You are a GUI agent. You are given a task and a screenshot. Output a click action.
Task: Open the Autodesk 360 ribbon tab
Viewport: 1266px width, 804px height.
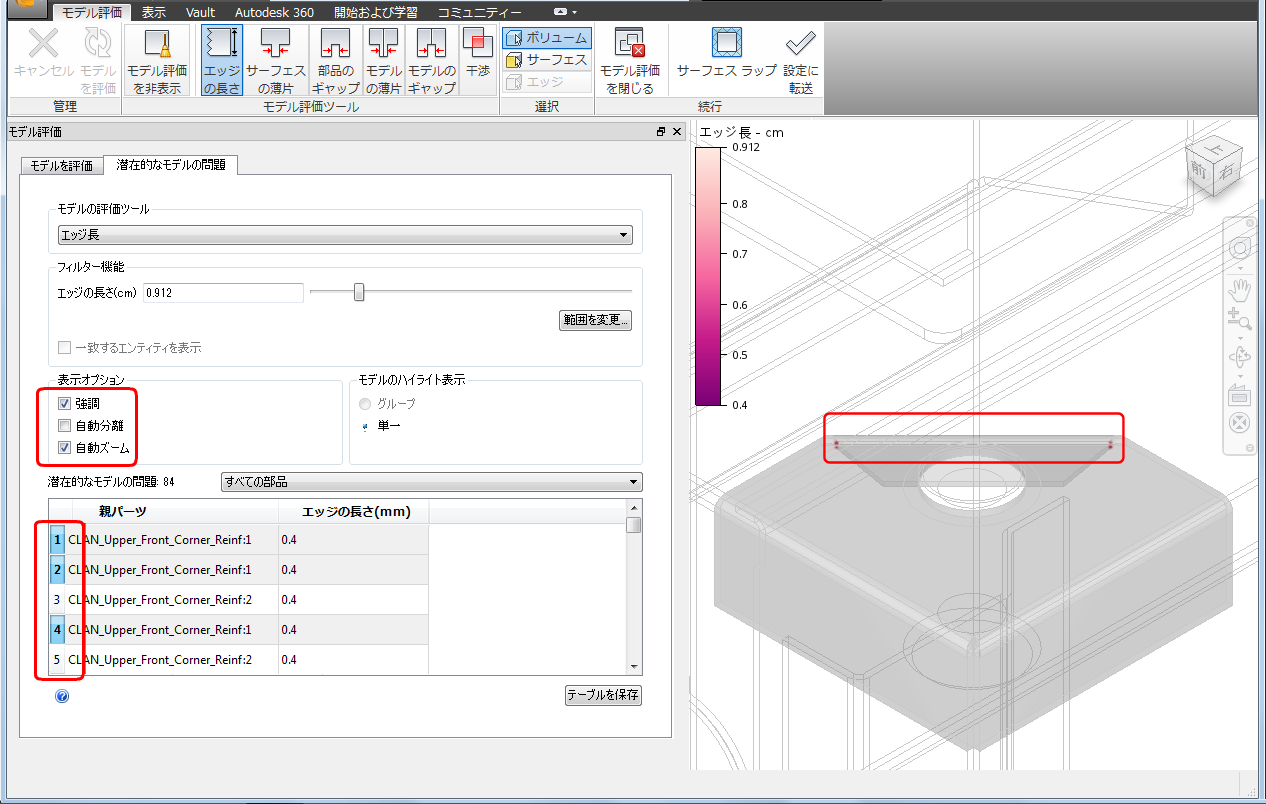[x=272, y=12]
